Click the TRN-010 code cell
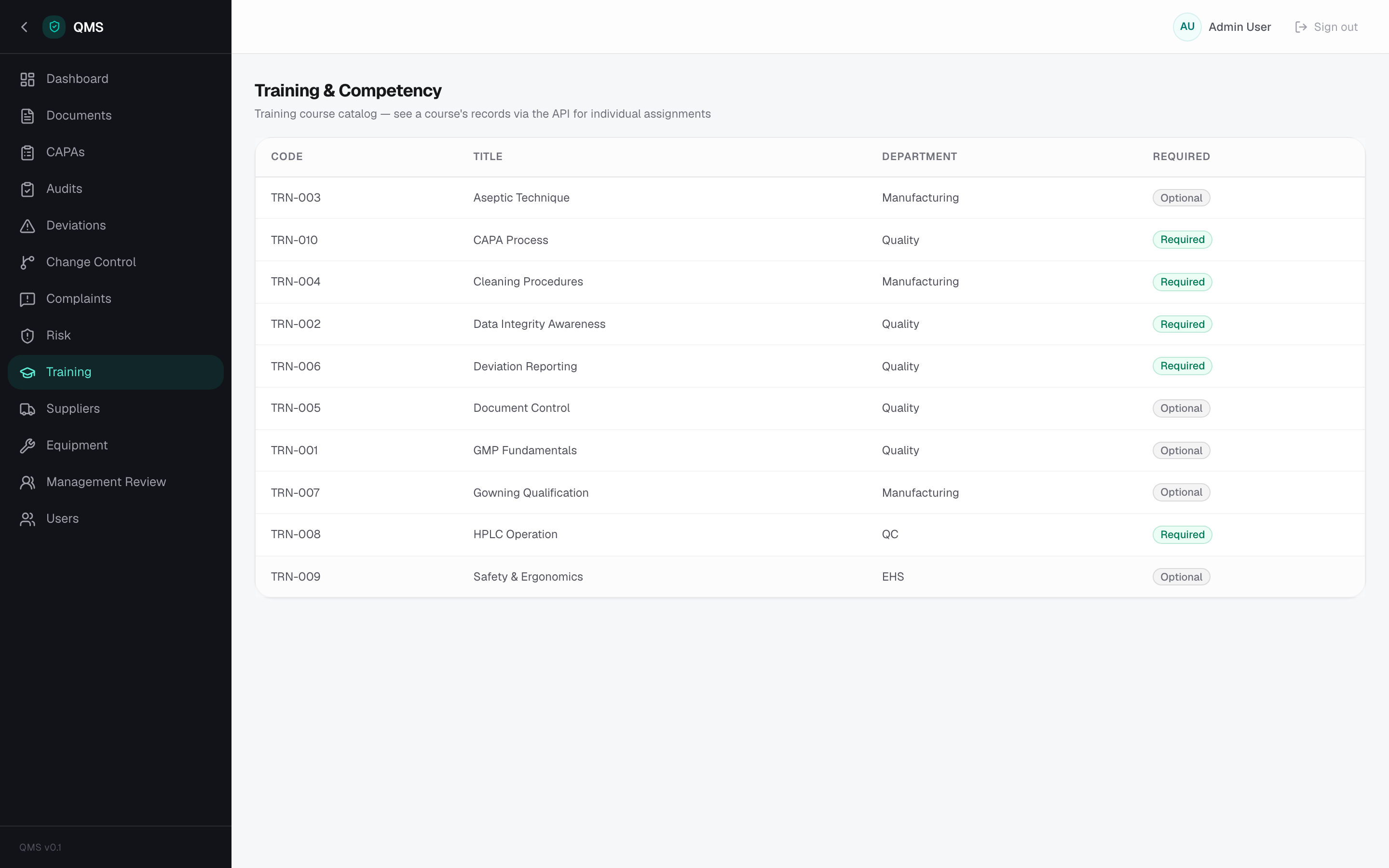The width and height of the screenshot is (1389, 868). [294, 240]
